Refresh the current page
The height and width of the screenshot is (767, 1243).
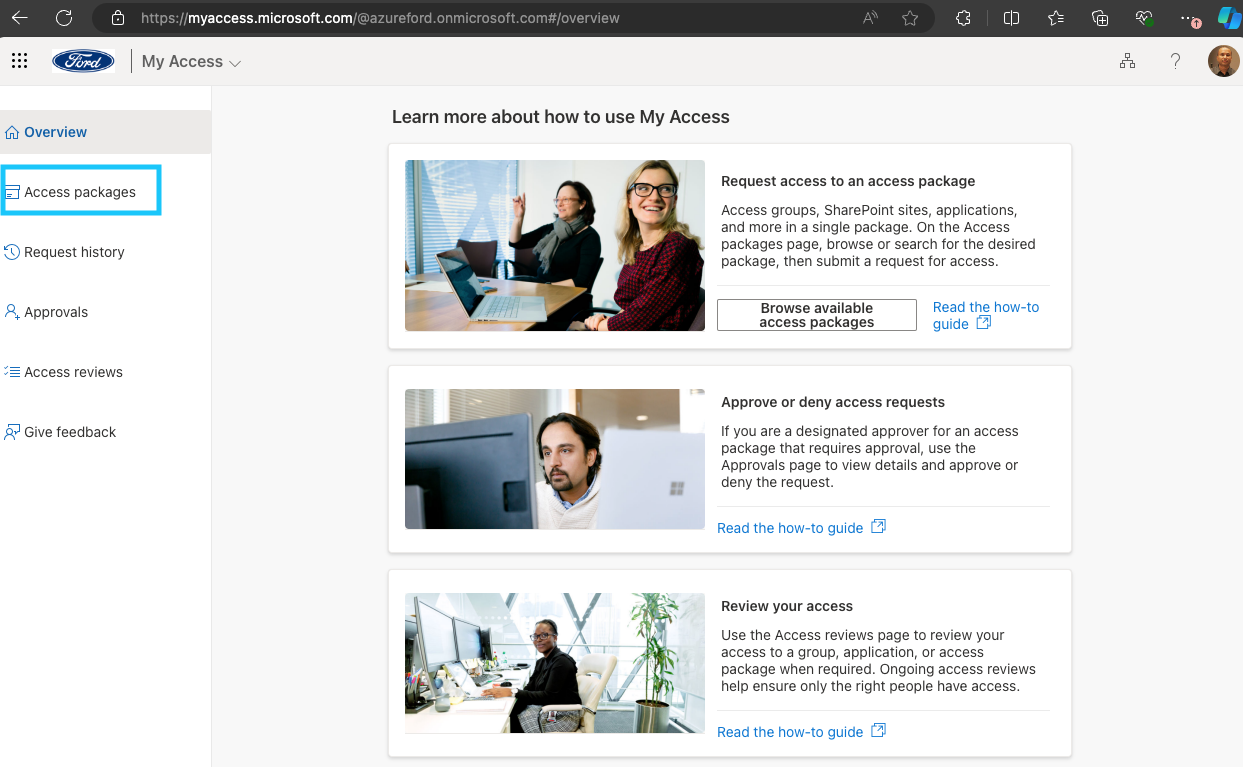[x=64, y=18]
